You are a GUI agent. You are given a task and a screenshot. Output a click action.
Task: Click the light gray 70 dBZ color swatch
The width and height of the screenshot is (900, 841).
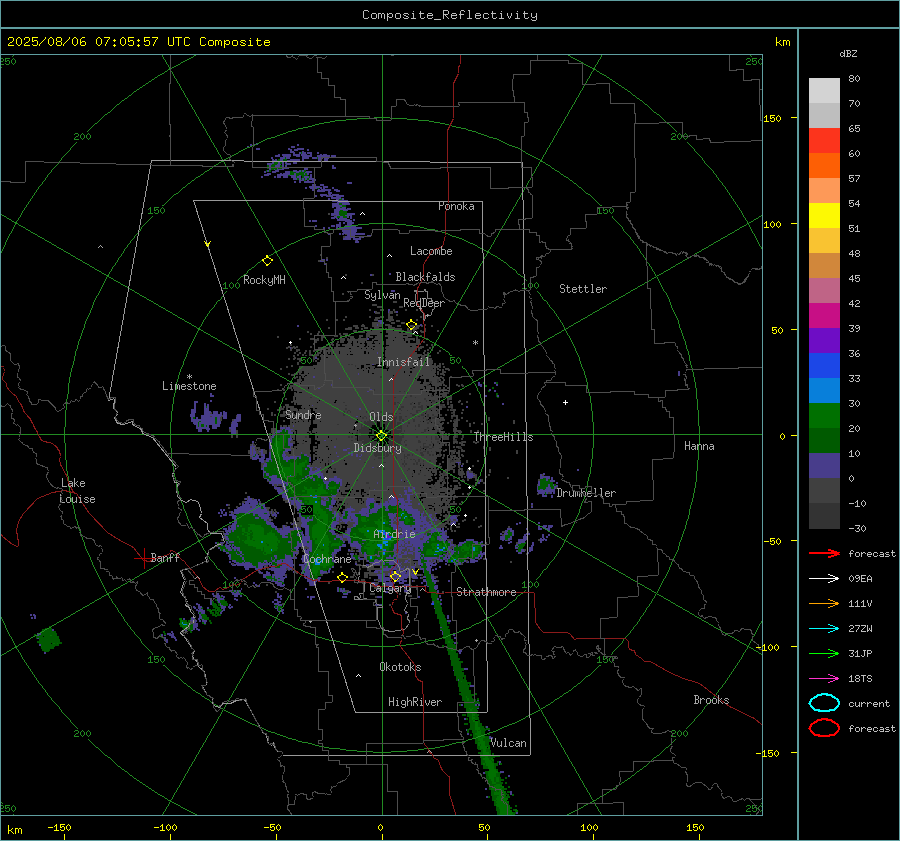coord(824,91)
